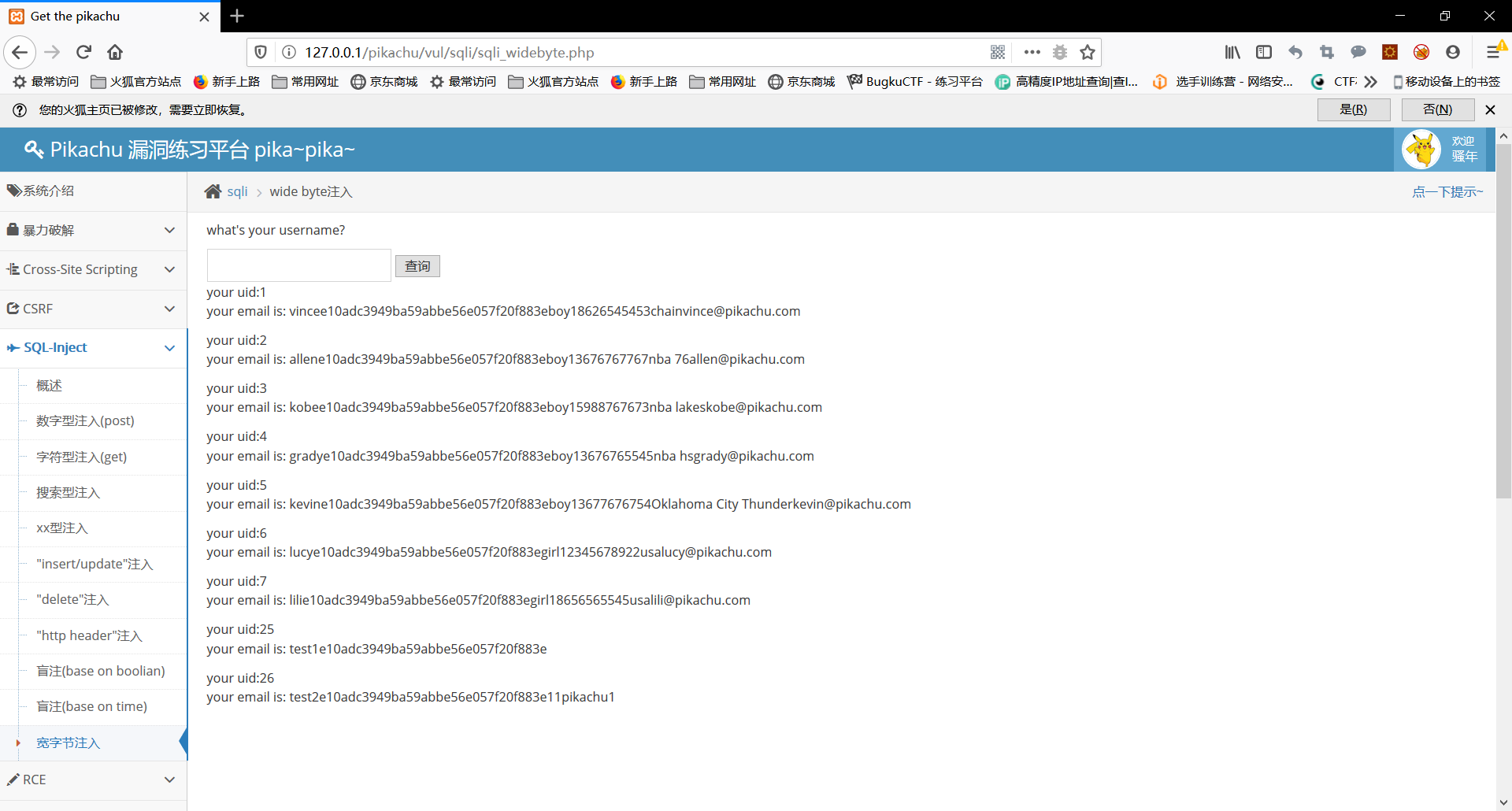The height and width of the screenshot is (811, 1512).
Task: Open the browser home page icon
Action: coord(115,52)
